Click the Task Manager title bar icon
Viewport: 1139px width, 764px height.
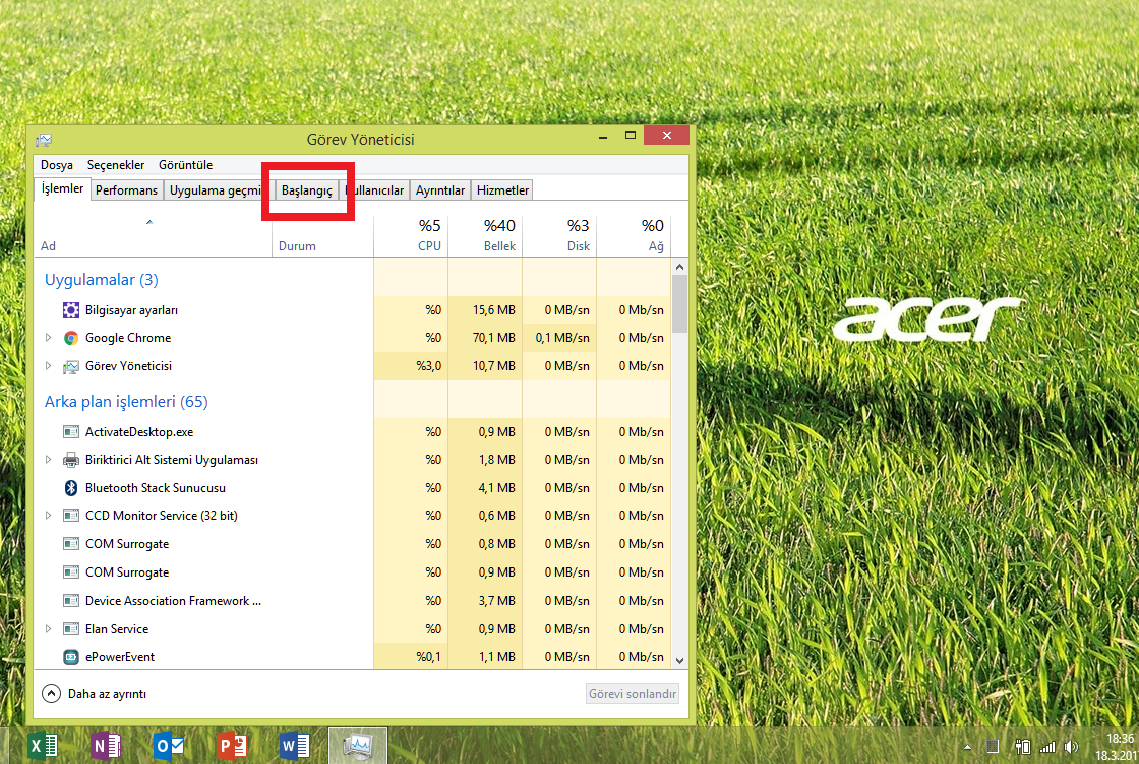point(44,139)
